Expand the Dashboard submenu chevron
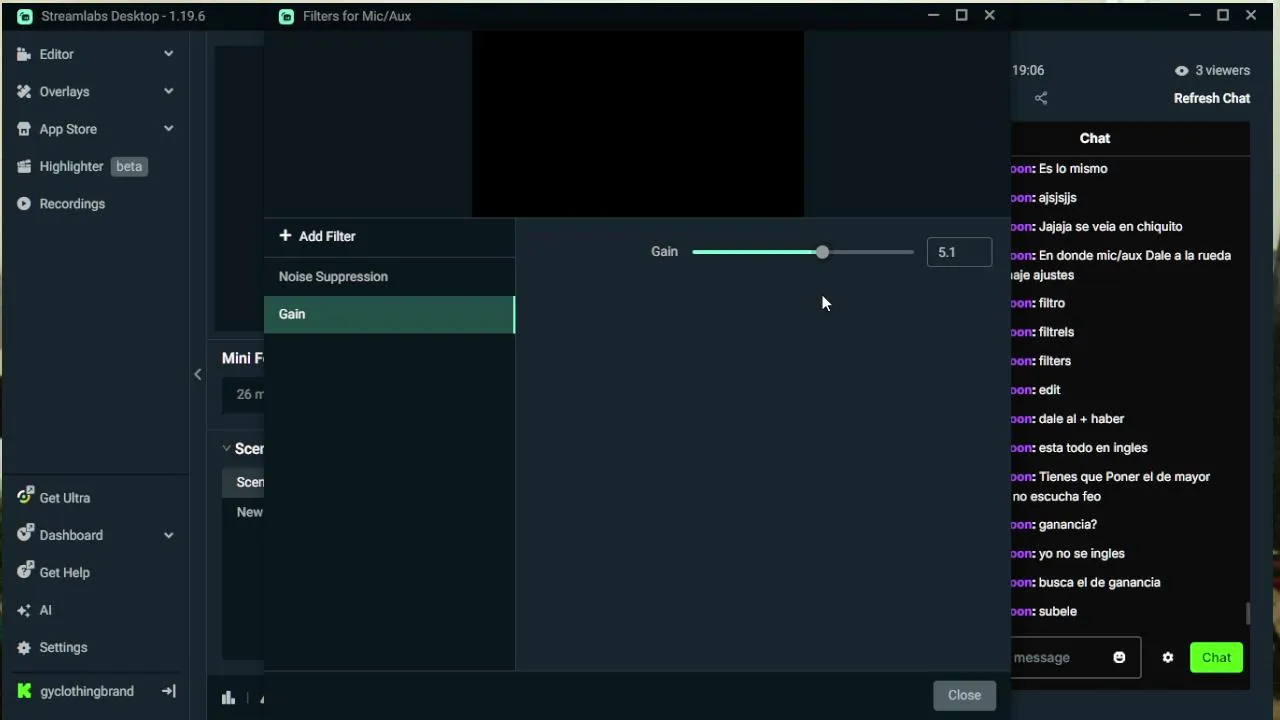This screenshot has height=720, width=1280. (x=168, y=535)
